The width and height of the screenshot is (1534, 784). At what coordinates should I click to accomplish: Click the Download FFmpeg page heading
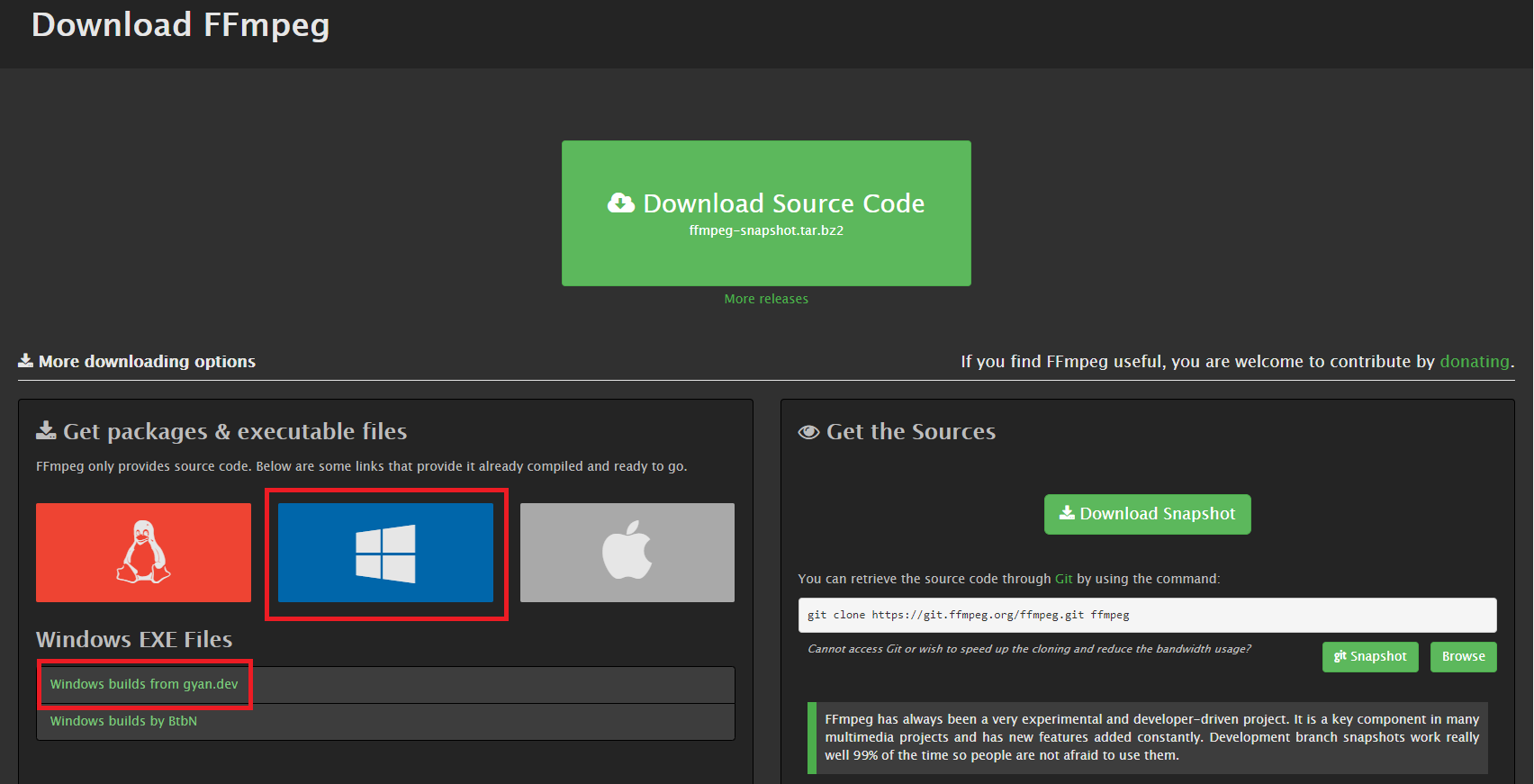180,24
